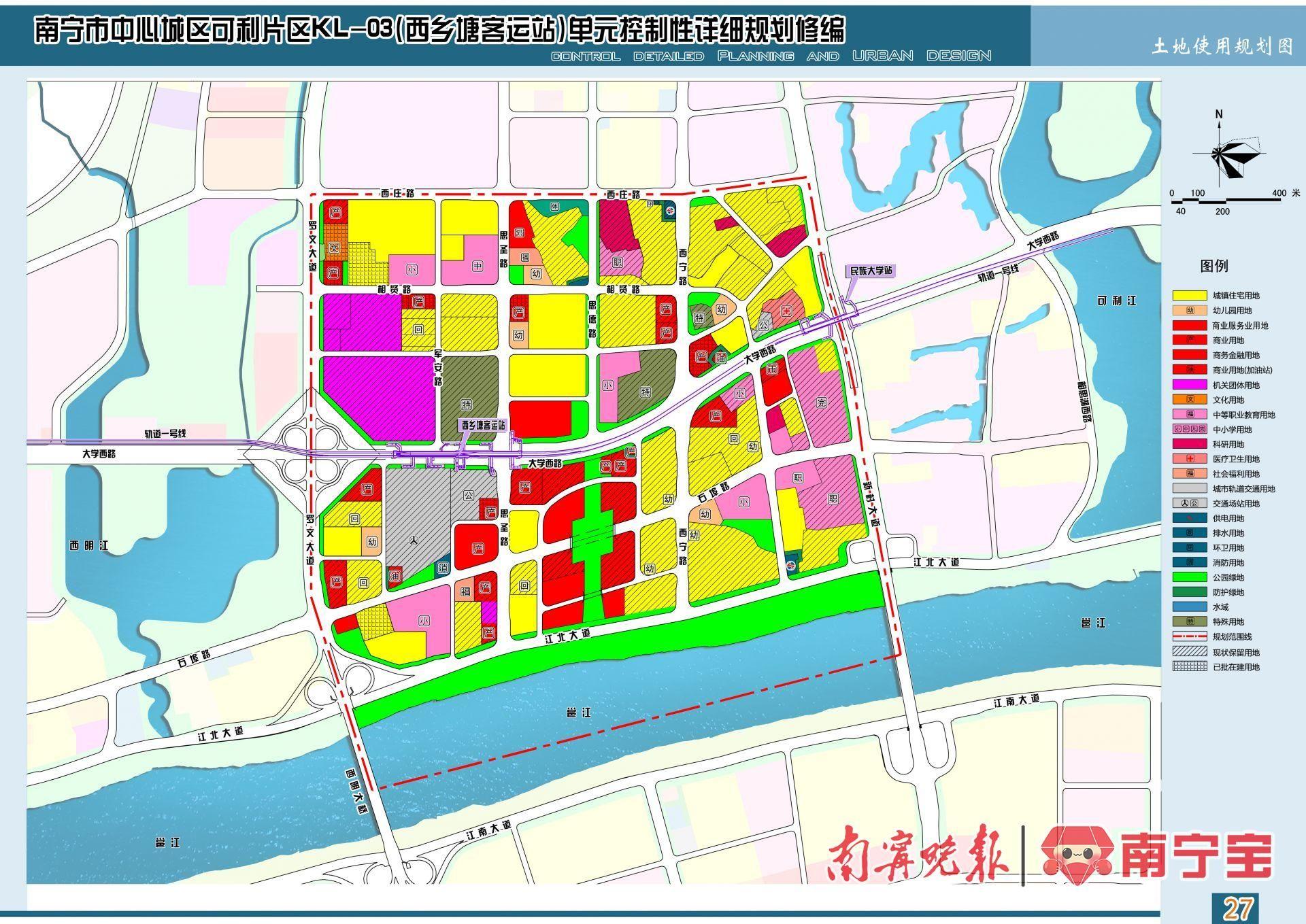Click the red cross hospital symbol on the map
The width and height of the screenshot is (1306, 924).
point(787,311)
